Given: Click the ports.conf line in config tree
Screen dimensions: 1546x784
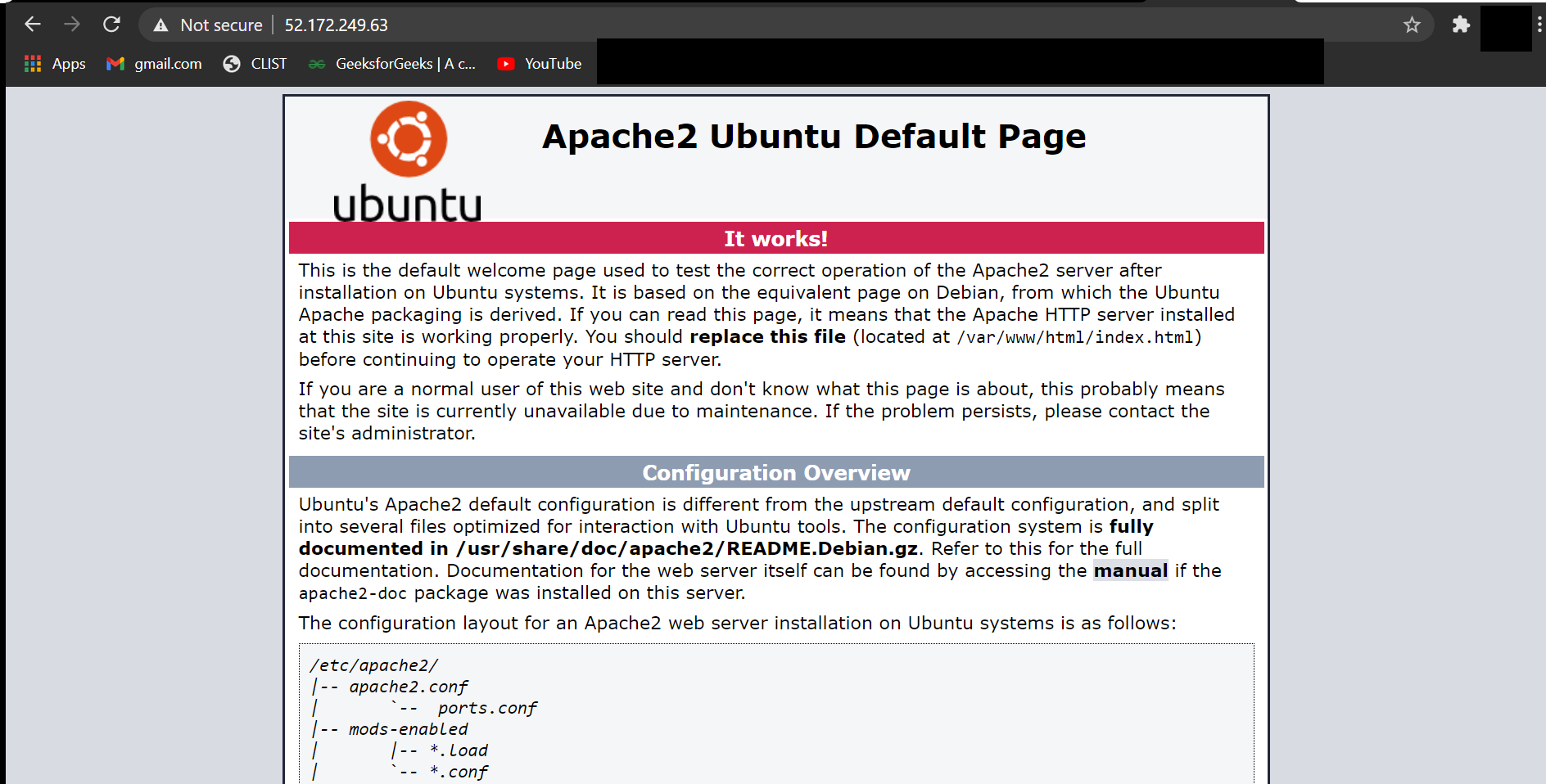Looking at the screenshot, I should click(x=487, y=708).
